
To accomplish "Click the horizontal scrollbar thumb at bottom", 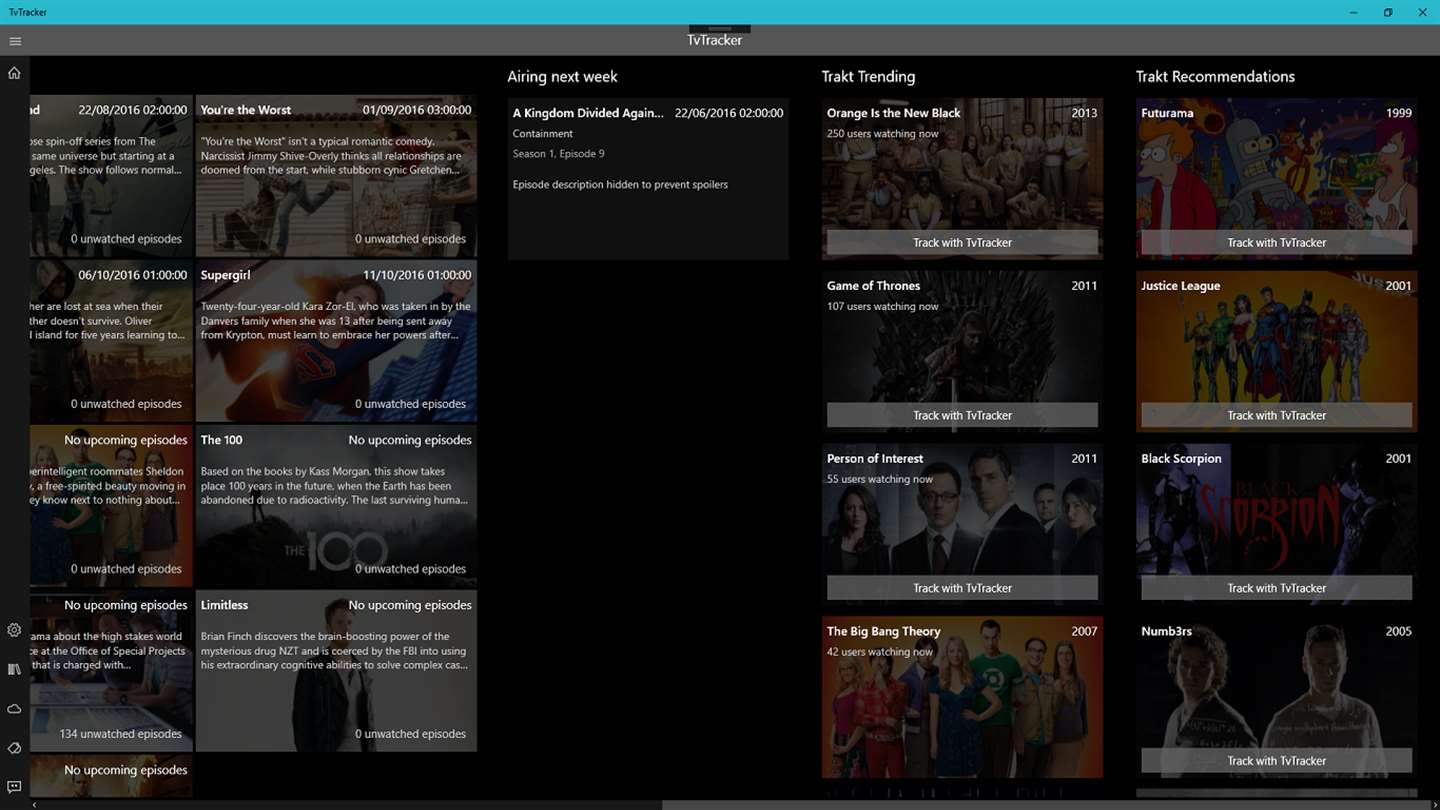I will tap(1045, 804).
